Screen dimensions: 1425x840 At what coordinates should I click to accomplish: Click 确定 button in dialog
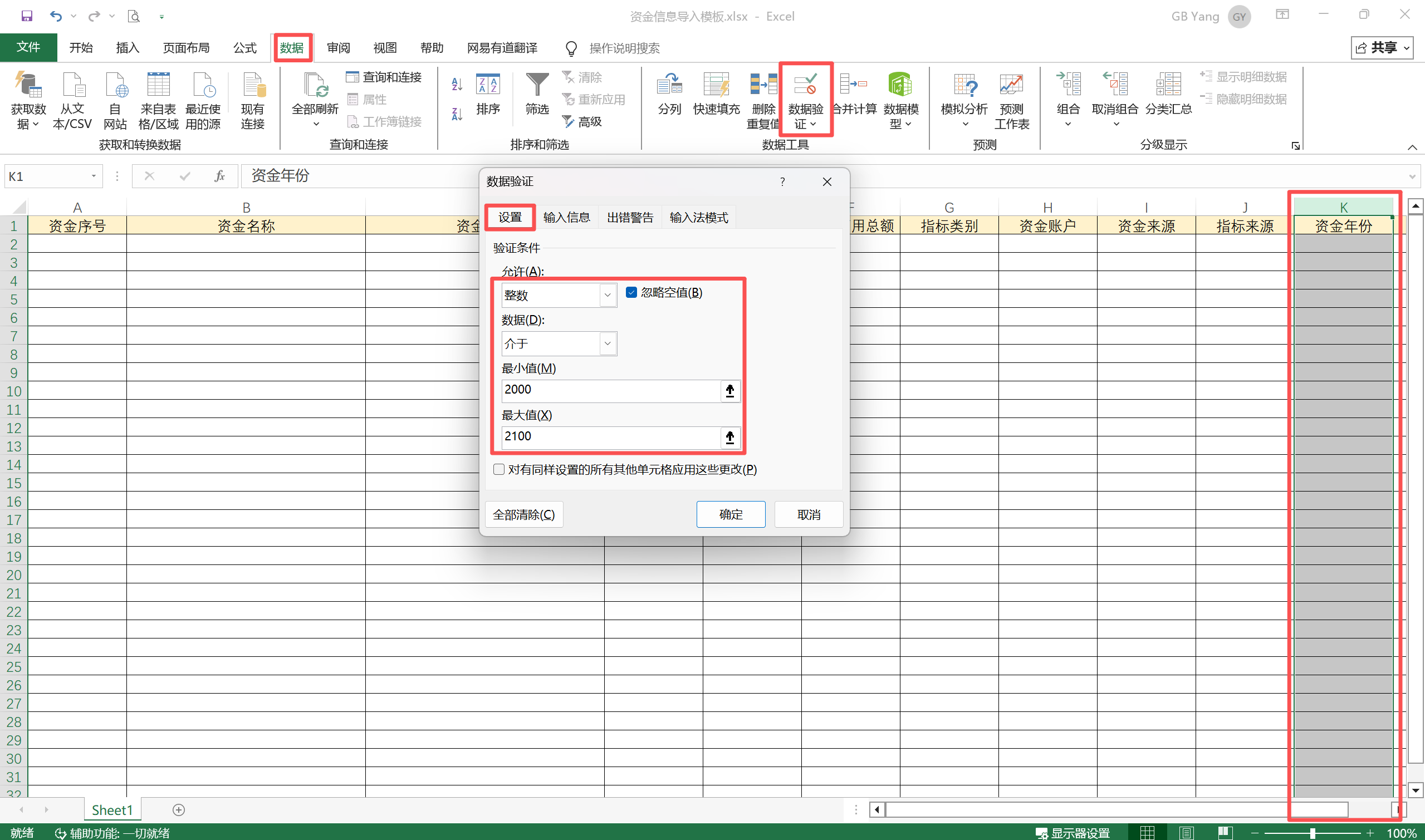(731, 514)
